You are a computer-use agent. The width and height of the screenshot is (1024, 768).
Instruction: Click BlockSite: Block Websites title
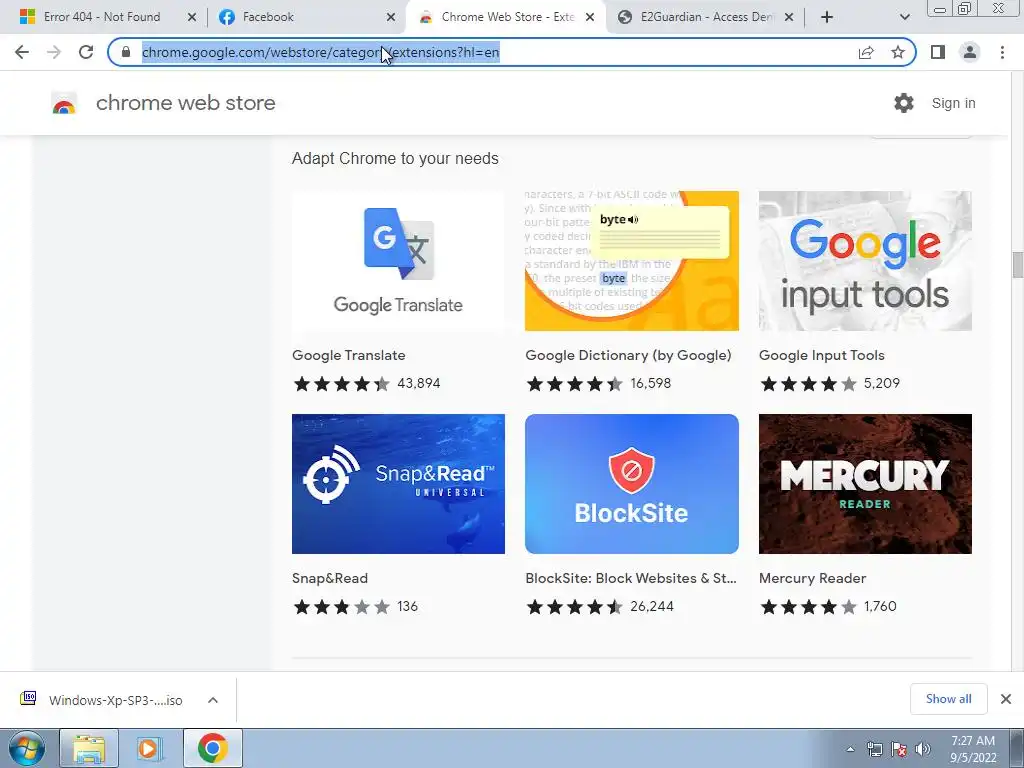click(x=631, y=578)
